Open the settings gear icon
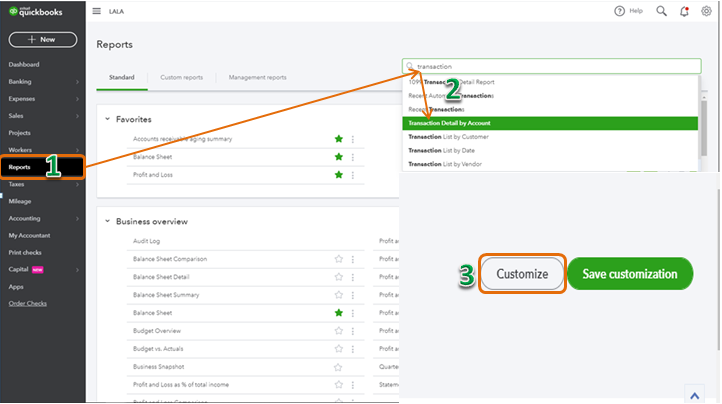The width and height of the screenshot is (722, 404). click(x=707, y=11)
